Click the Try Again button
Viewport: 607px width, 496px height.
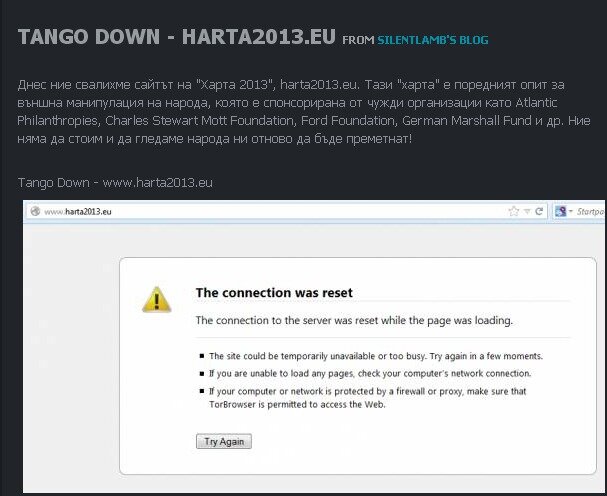coord(224,441)
